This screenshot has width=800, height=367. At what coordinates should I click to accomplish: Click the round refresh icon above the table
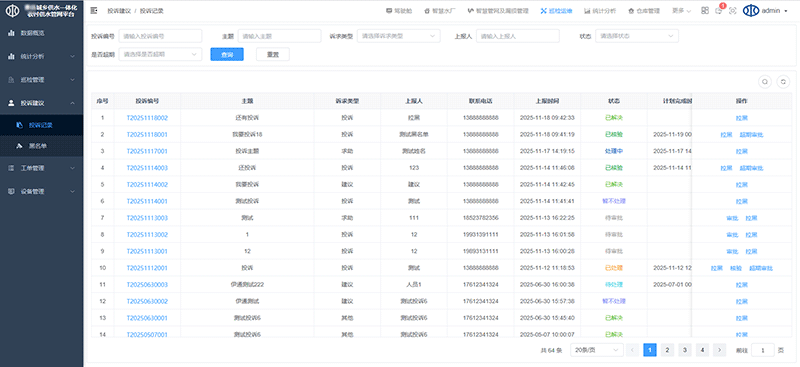pos(783,82)
